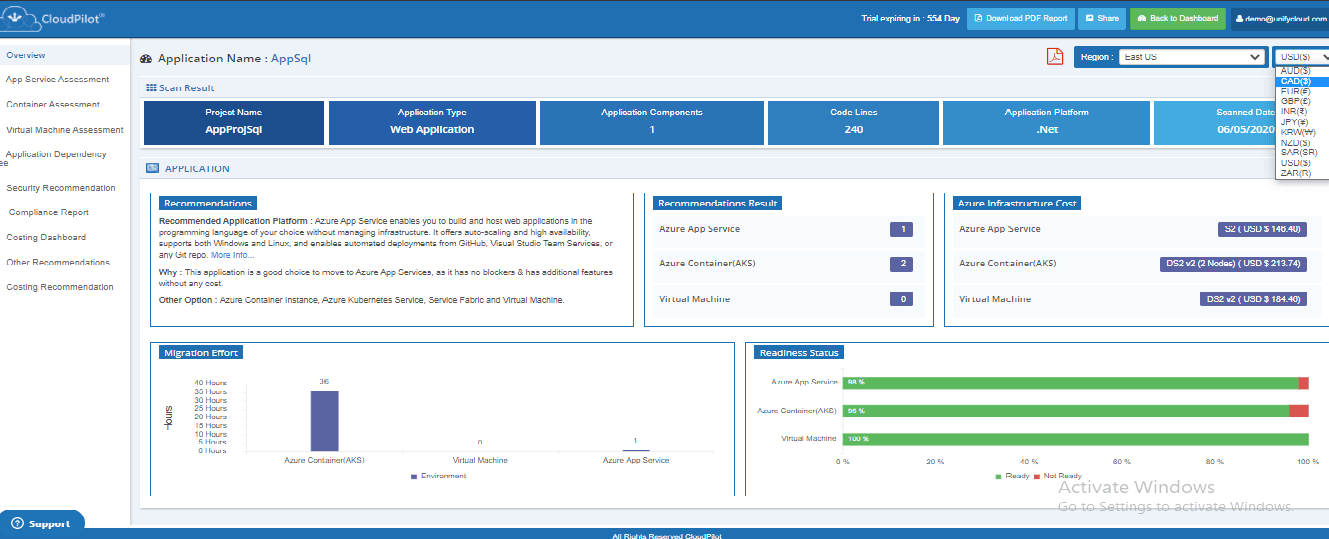Open App Service Assessment in sidebar
The width and height of the screenshot is (1329, 539).
pos(58,79)
